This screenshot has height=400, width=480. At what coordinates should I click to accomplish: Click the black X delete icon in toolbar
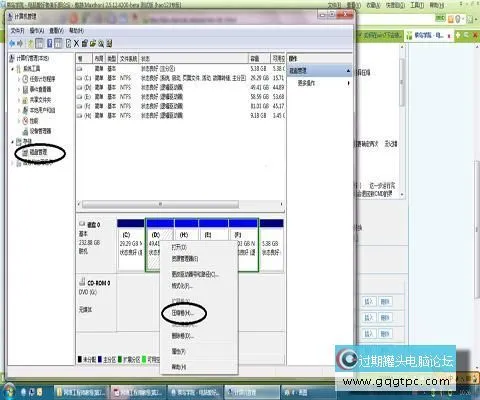pos(76,43)
